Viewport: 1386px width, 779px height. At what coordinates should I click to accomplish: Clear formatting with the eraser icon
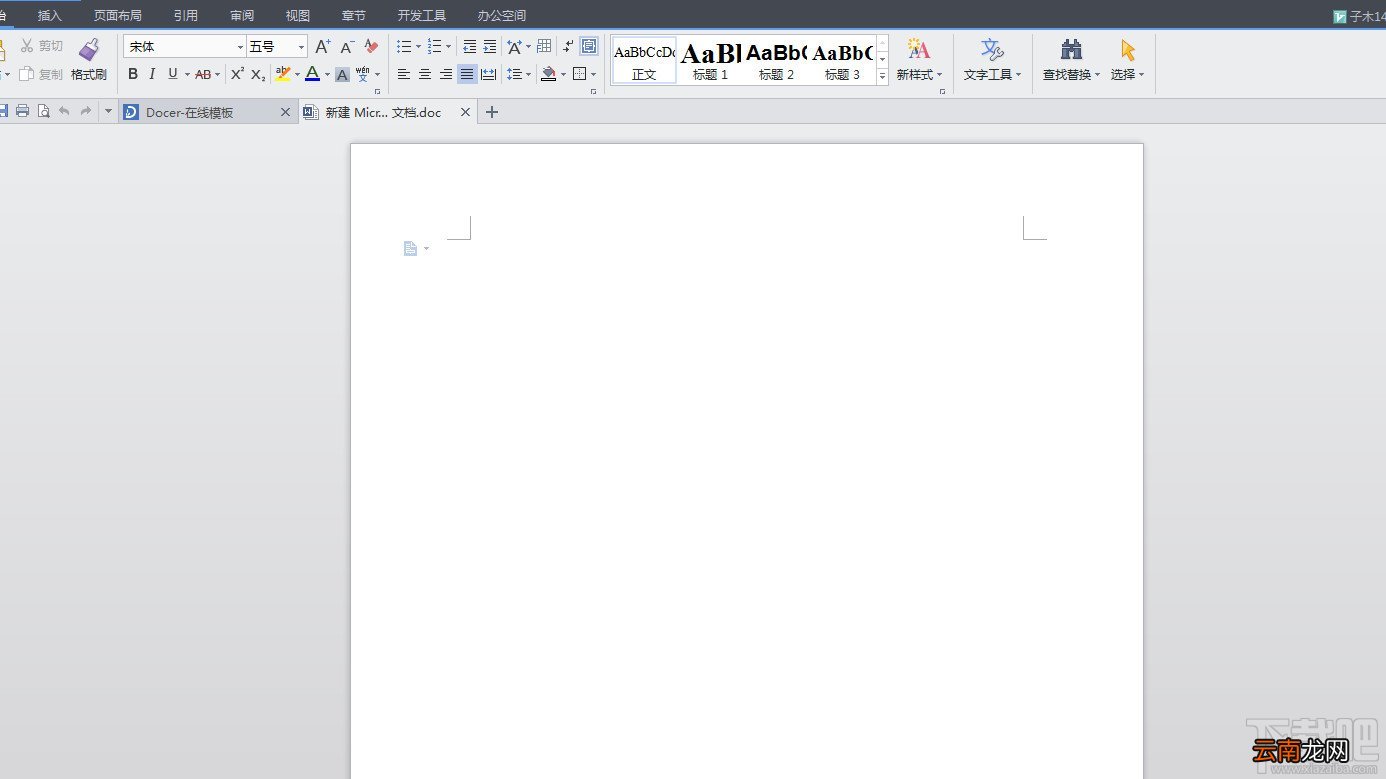371,47
